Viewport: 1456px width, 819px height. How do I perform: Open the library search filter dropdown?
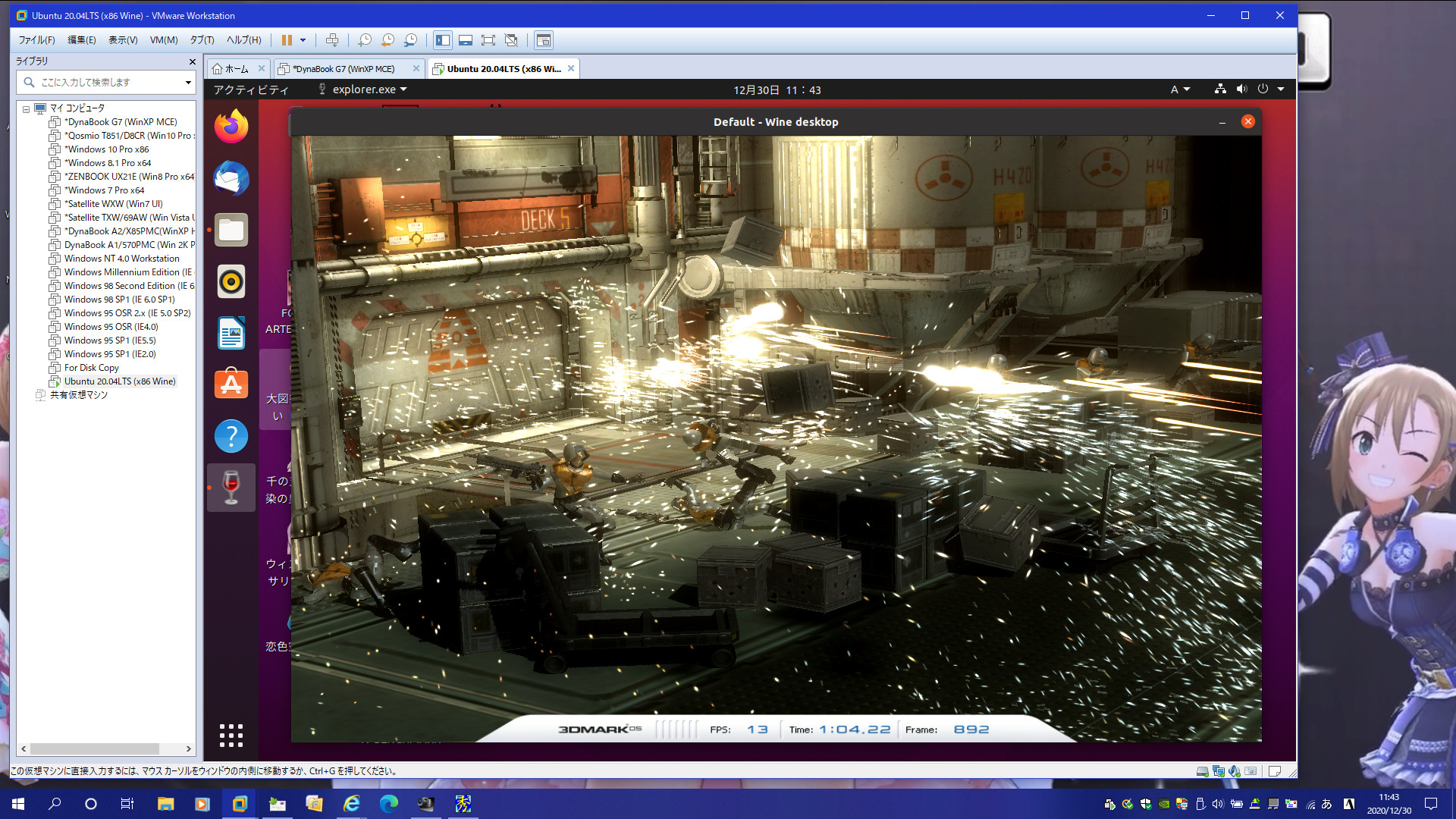pyautogui.click(x=188, y=82)
